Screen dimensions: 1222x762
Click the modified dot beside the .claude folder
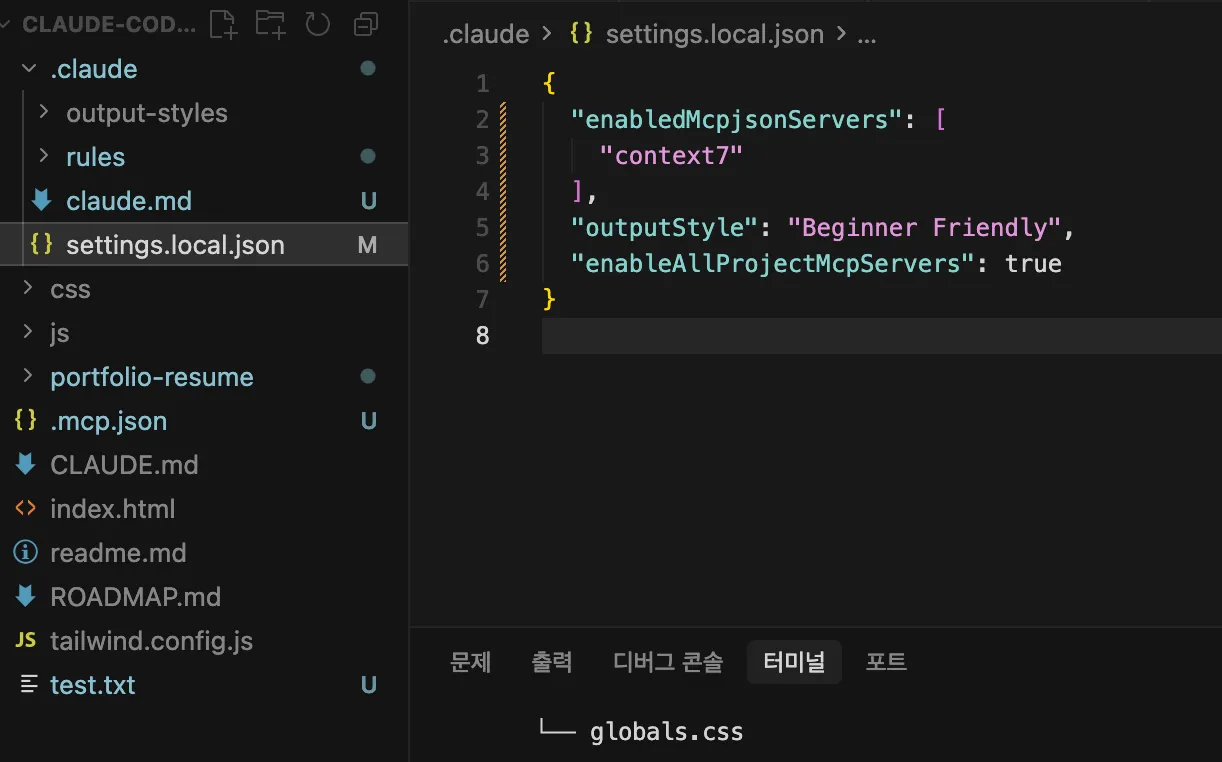pyautogui.click(x=368, y=68)
